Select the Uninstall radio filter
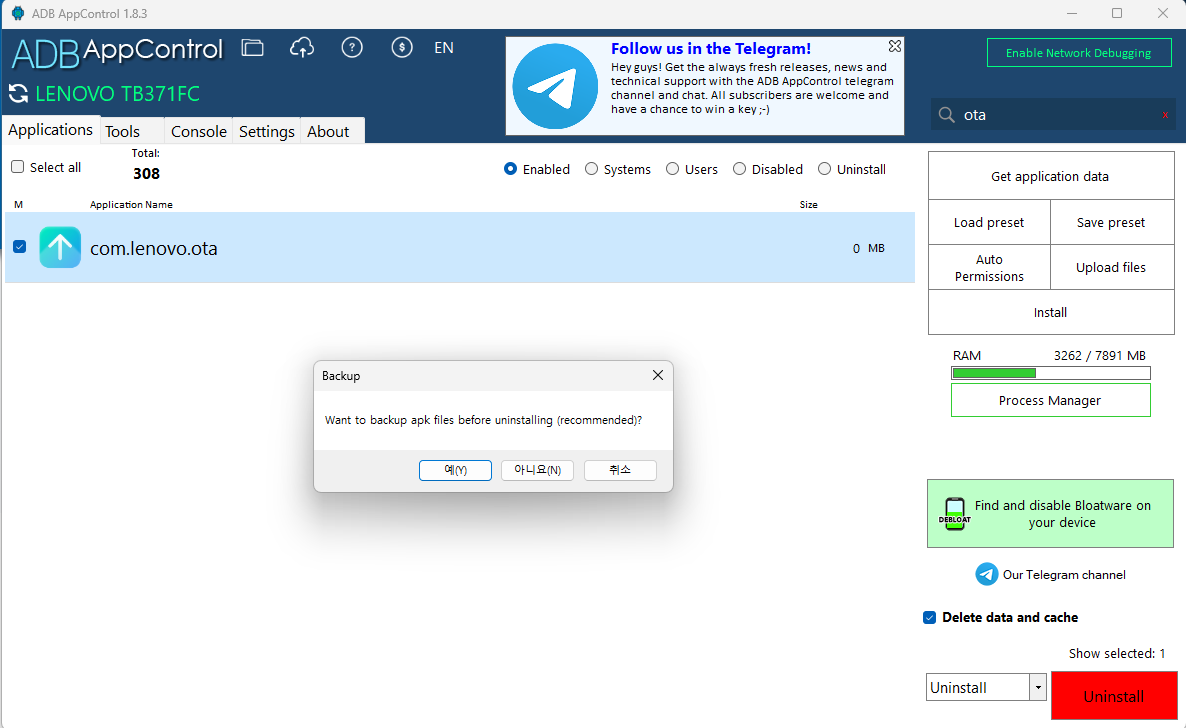The width and height of the screenshot is (1186, 728). pos(824,169)
